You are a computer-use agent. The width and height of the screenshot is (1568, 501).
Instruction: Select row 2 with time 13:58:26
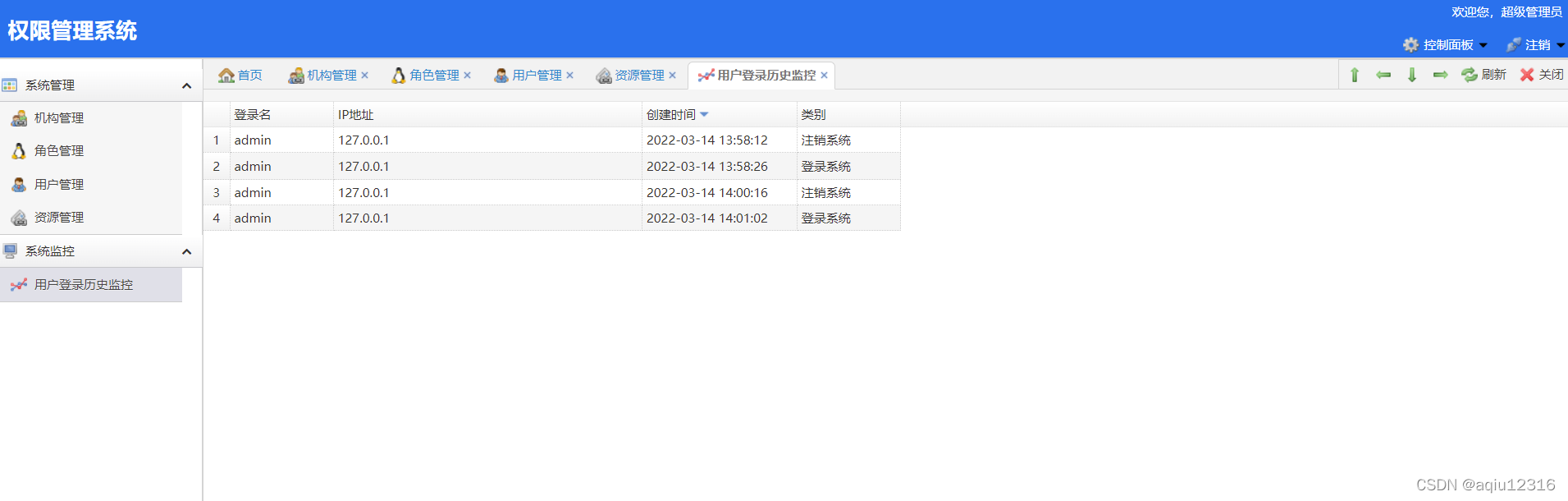552,167
